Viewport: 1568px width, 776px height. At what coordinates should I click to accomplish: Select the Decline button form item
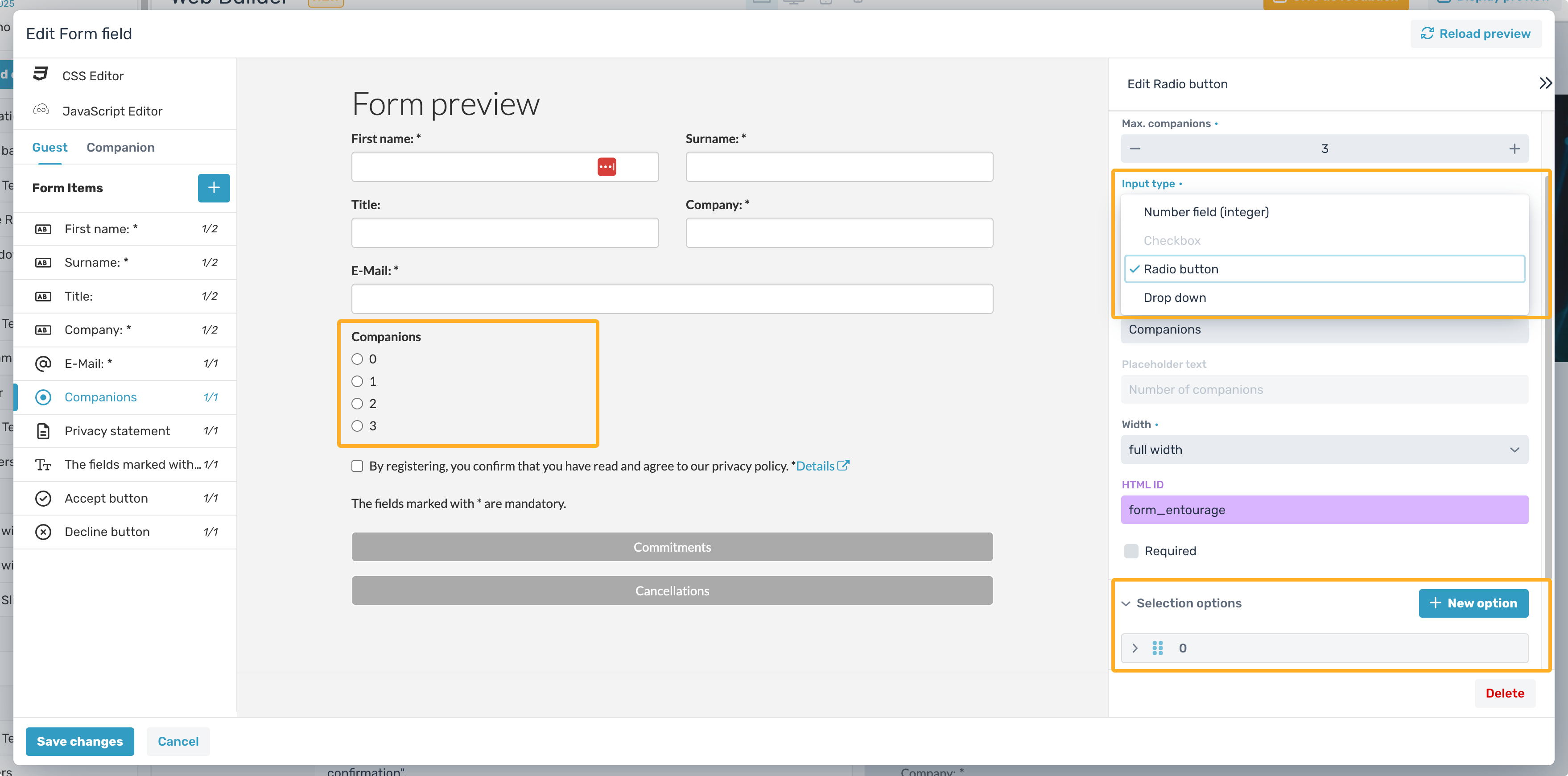coord(125,531)
